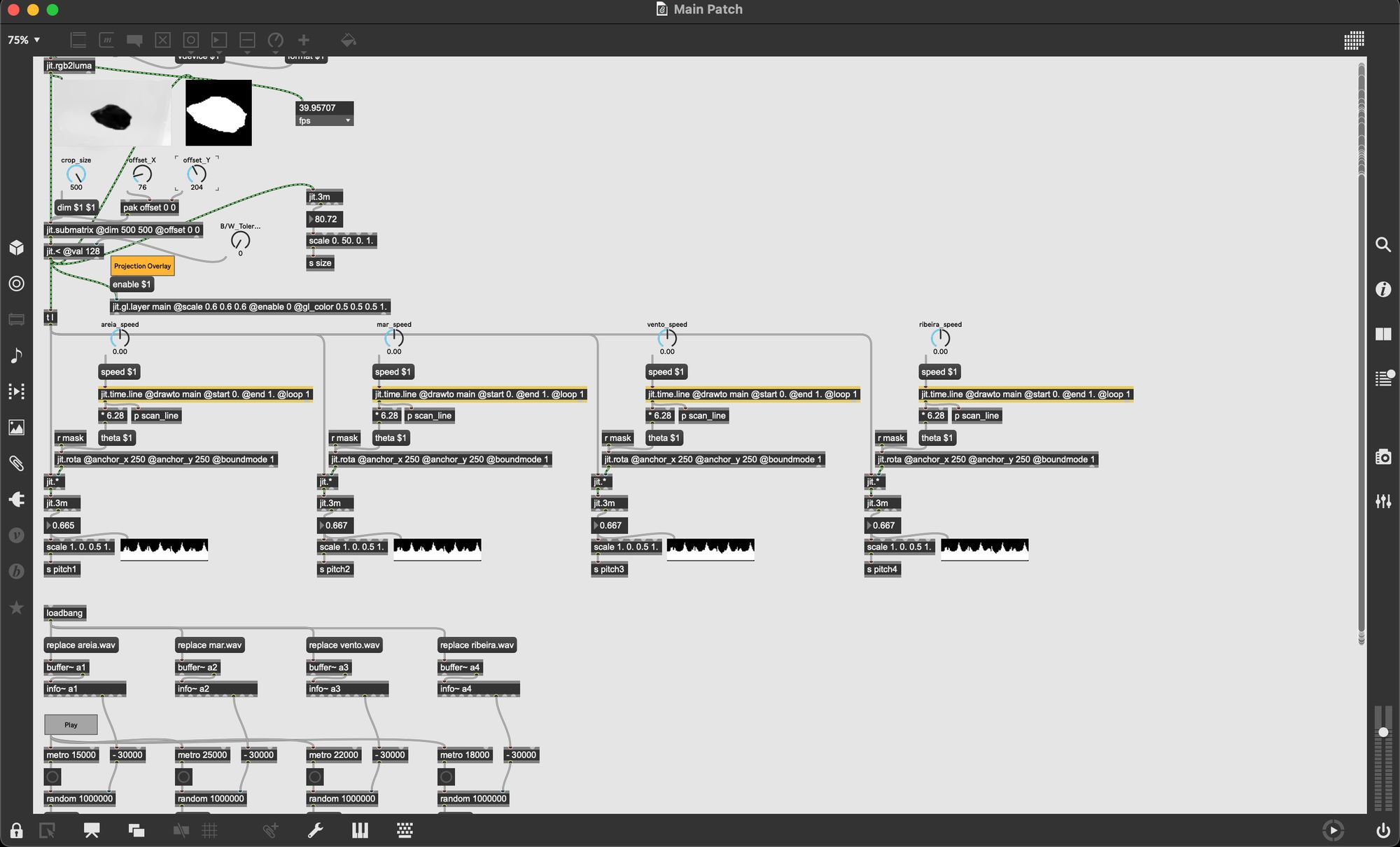Open the search magnifier in right sidebar
The height and width of the screenshot is (847, 1400).
tap(1382, 245)
